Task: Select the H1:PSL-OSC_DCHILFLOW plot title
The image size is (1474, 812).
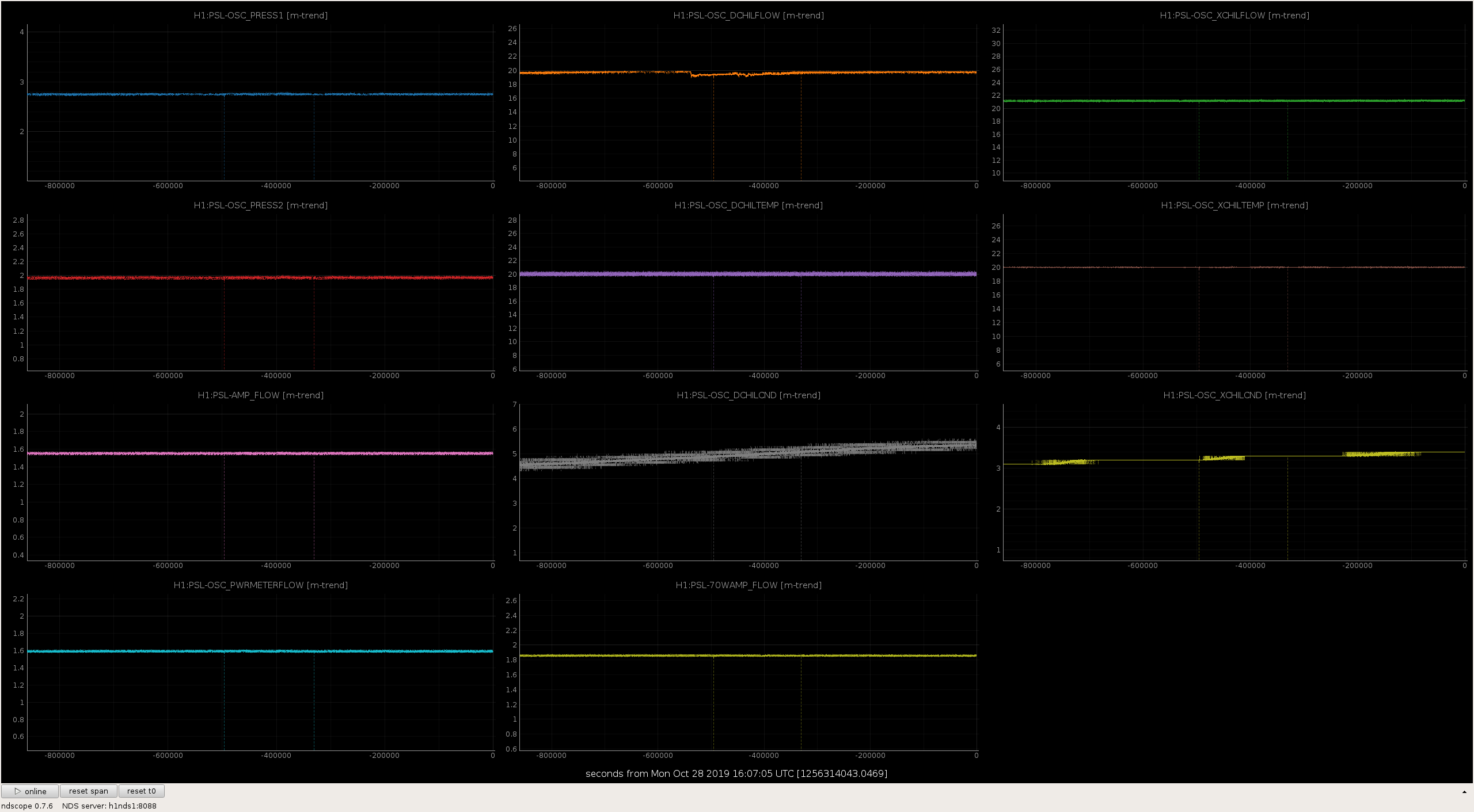Action: [749, 16]
